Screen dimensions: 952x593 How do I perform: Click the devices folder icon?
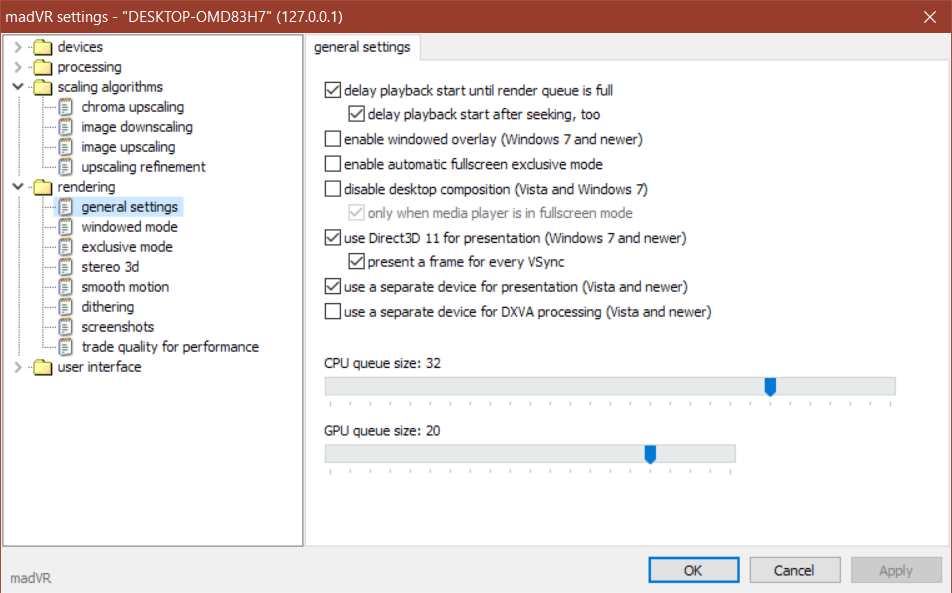42,47
